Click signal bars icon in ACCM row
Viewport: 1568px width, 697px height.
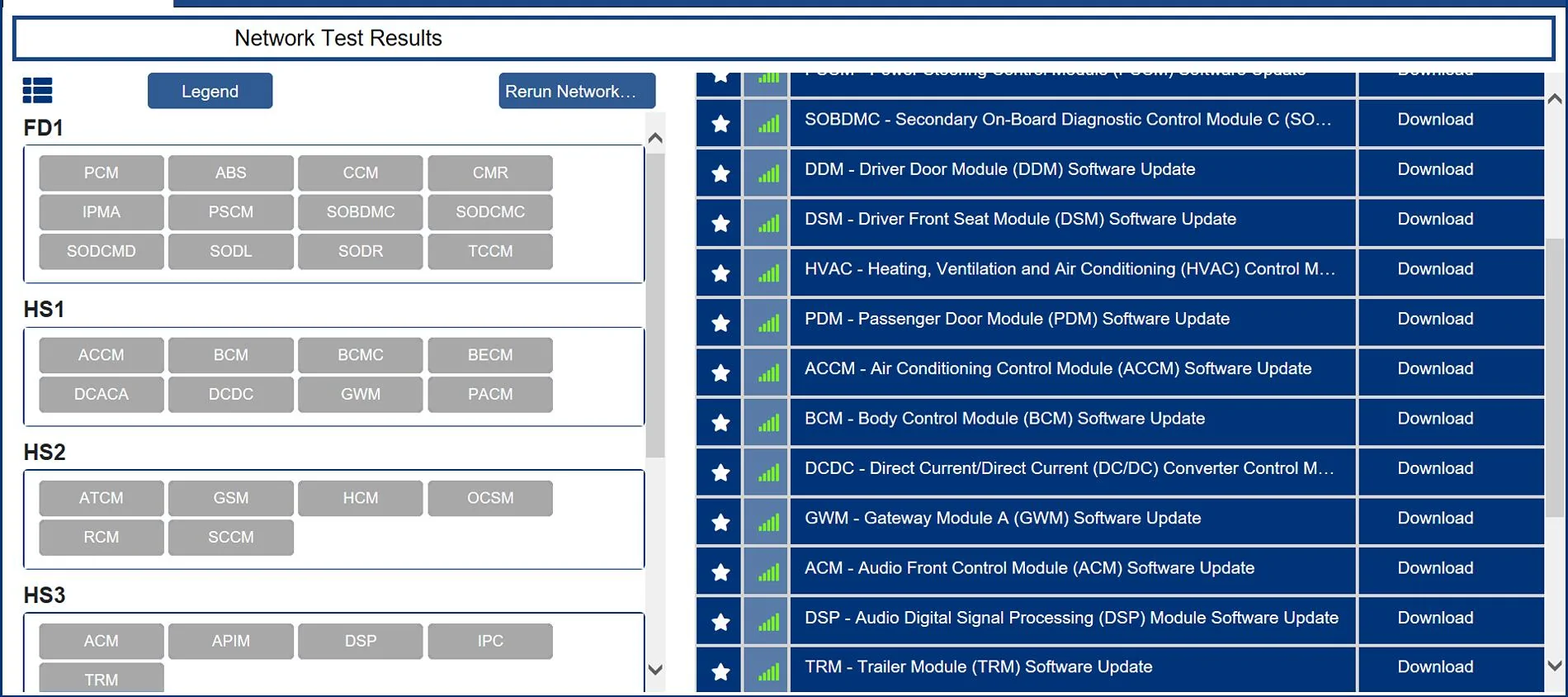tap(768, 372)
